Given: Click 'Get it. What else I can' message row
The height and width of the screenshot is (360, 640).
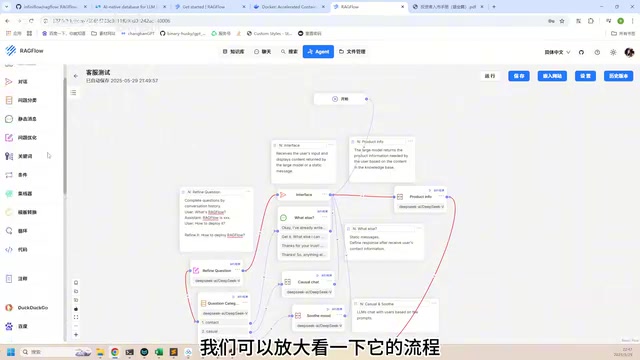Looking at the screenshot, I should coord(304,237).
